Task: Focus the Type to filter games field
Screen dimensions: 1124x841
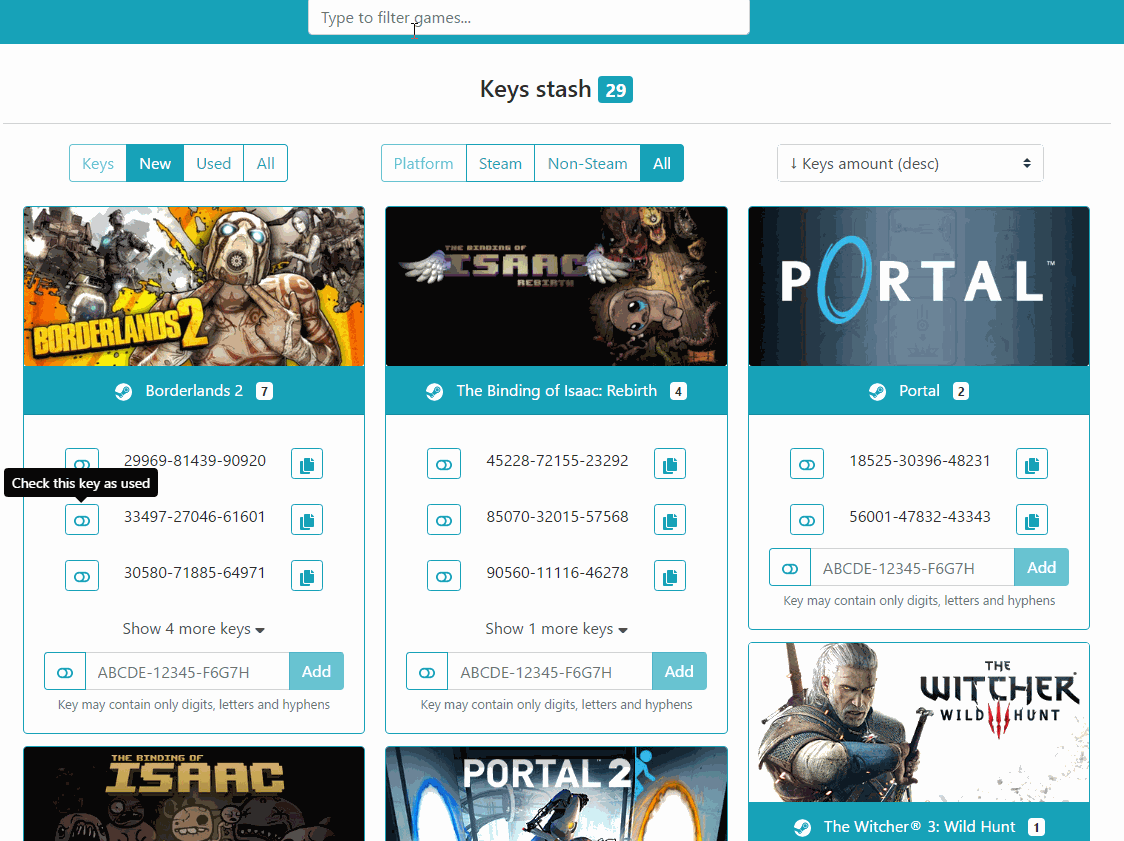Action: (x=529, y=17)
